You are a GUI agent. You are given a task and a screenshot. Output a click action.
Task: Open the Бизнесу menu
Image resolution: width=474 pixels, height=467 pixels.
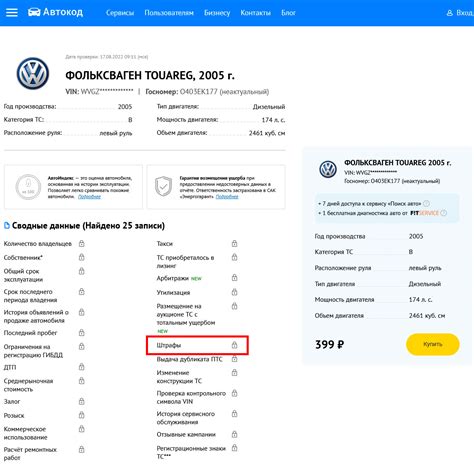217,13
